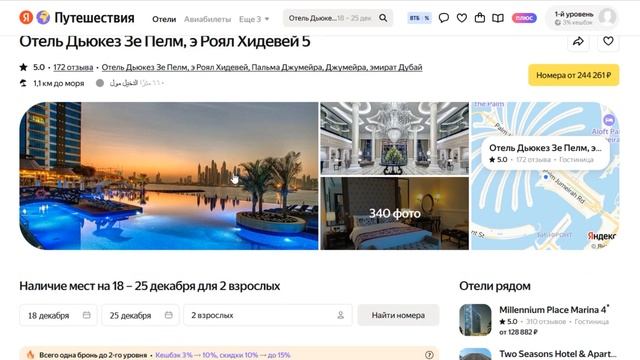
Task: Open the user profile avatar
Action: click(x=607, y=18)
